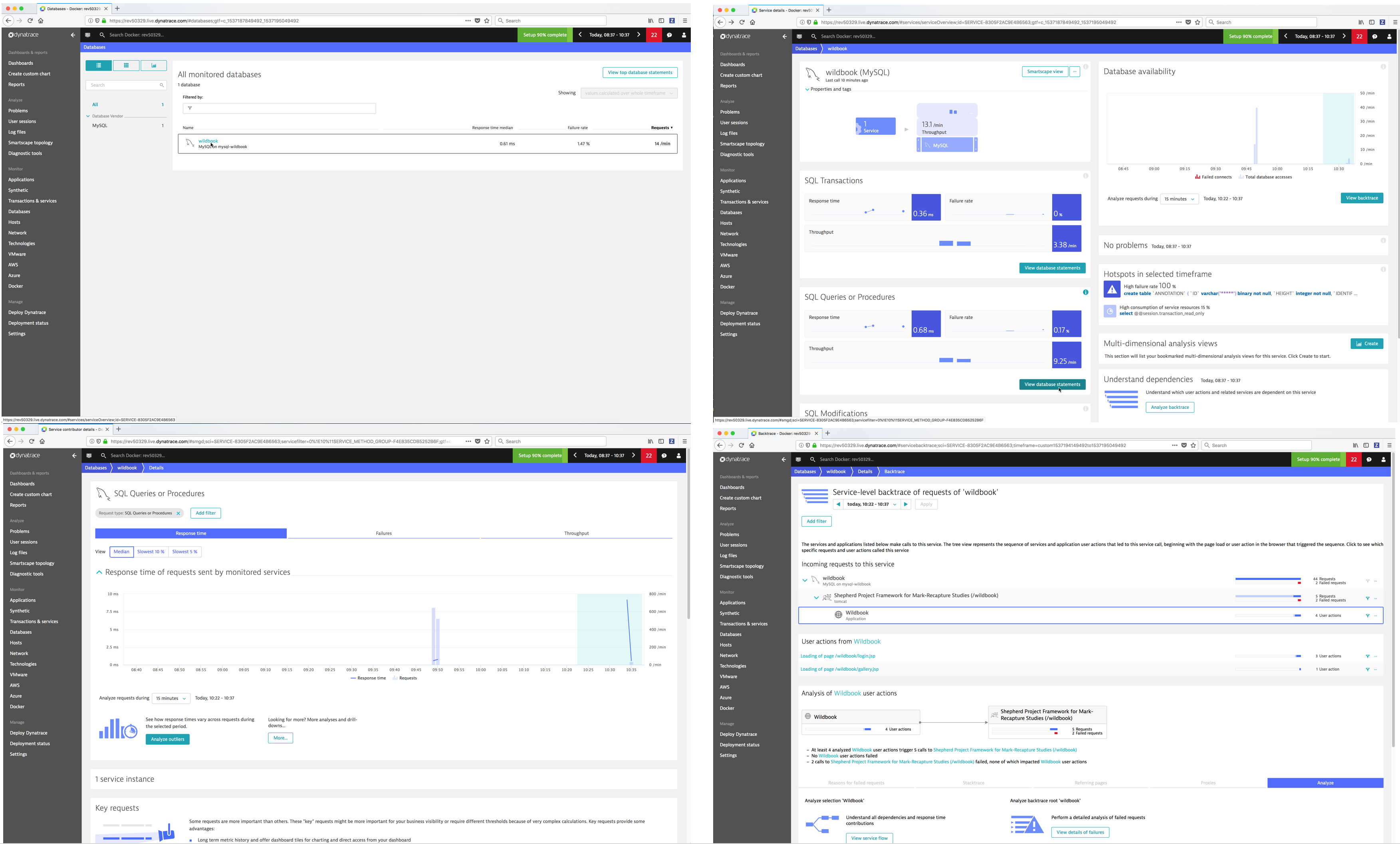
Task: Go to next timeframe in Databases window
Action: pyautogui.click(x=639, y=35)
